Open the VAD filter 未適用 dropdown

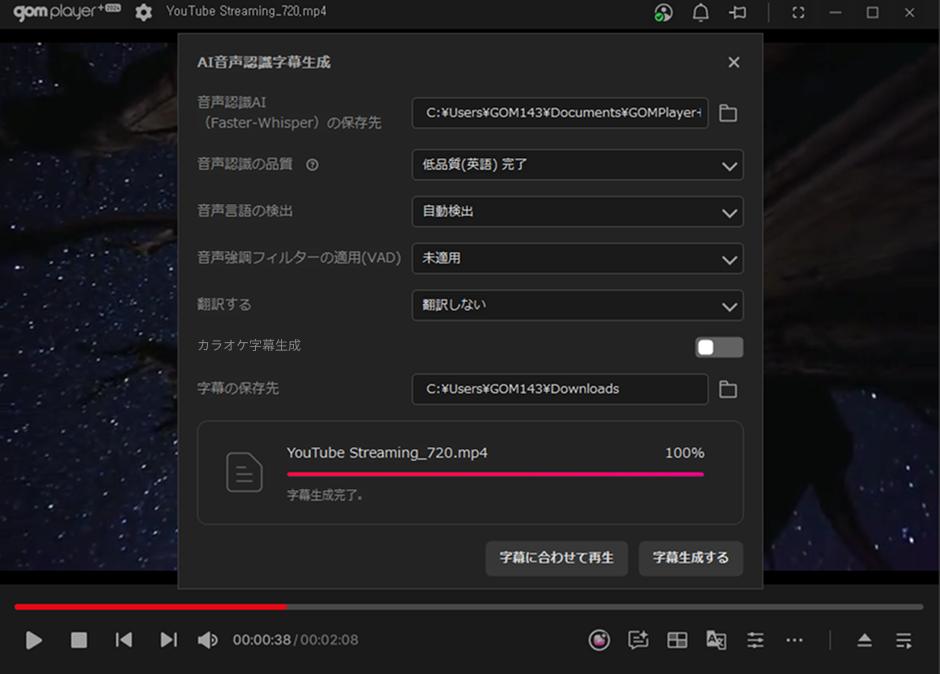[x=577, y=258]
